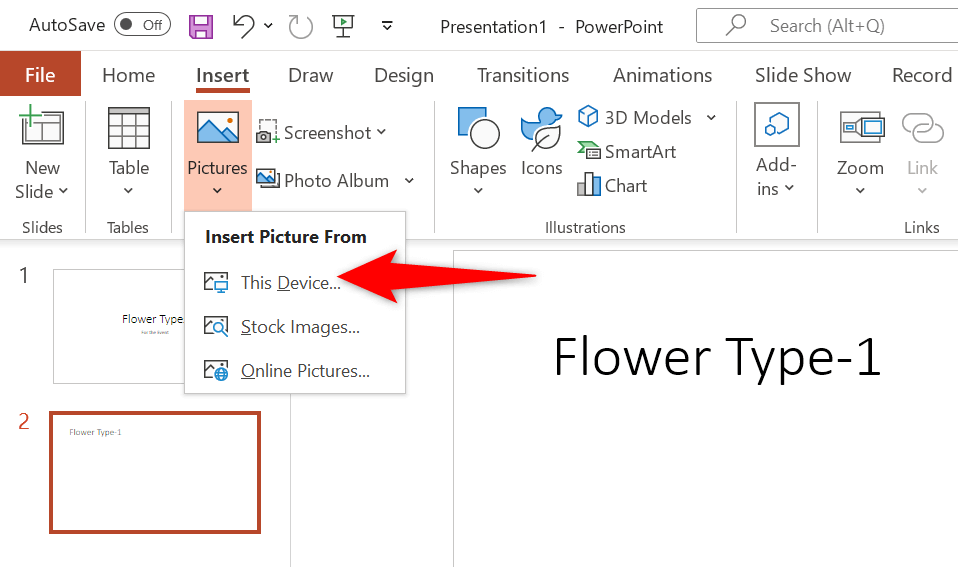Click Start From Beginning presentation icon

(x=344, y=26)
